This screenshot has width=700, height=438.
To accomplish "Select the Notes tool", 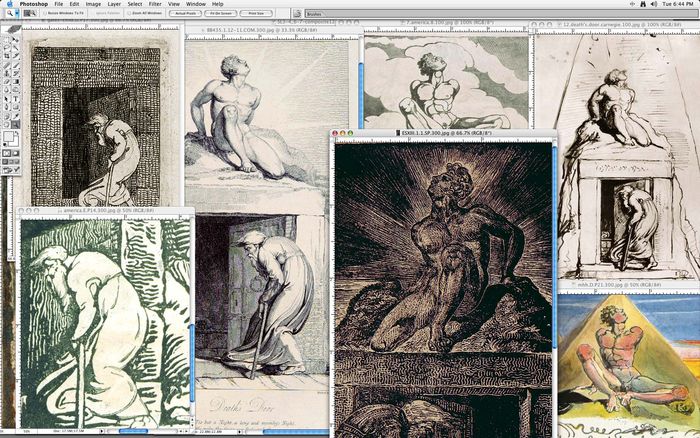I will point(7,115).
